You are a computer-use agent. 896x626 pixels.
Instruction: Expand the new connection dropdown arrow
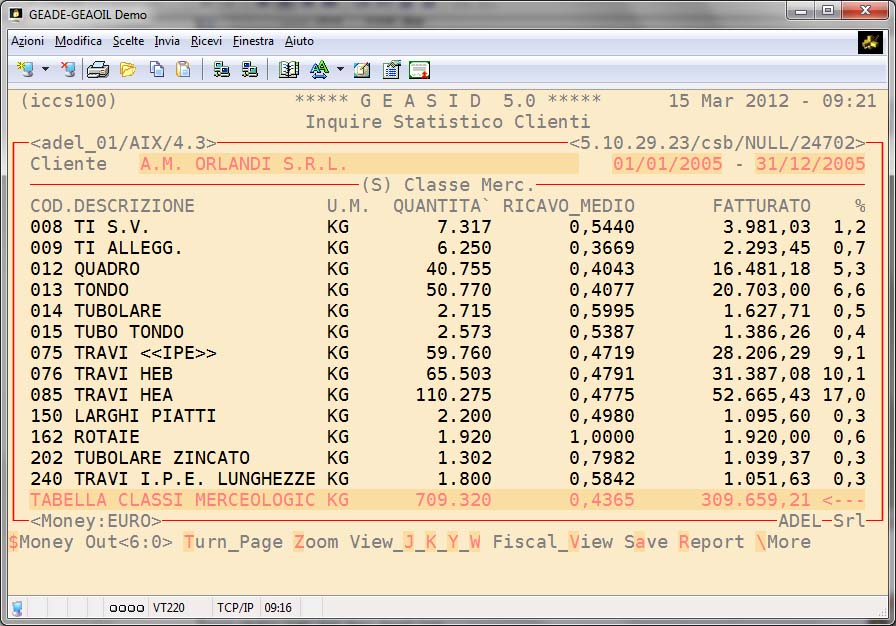pos(46,70)
